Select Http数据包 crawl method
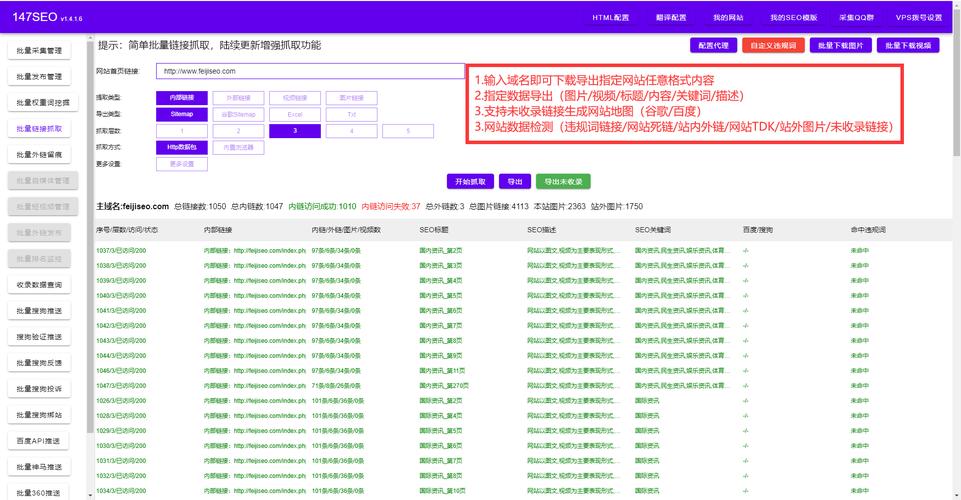 (181, 148)
